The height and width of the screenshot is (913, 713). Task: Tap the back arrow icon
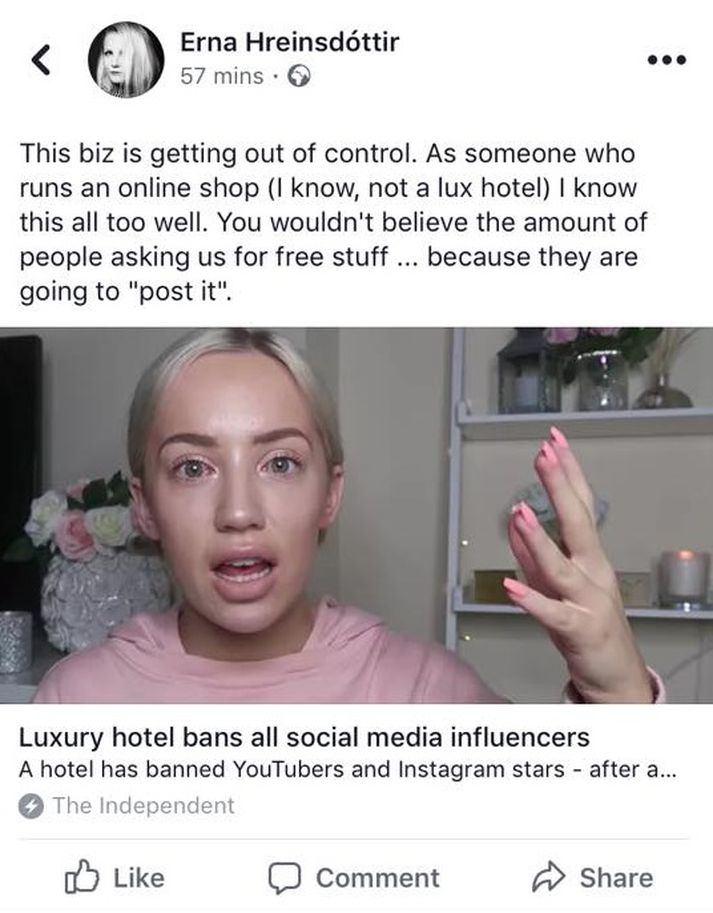pos(41,60)
